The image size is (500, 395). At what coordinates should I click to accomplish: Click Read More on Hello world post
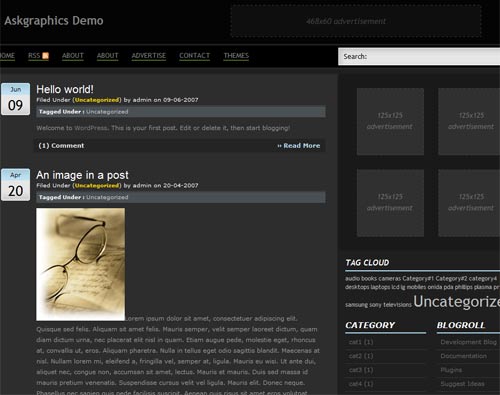point(299,146)
